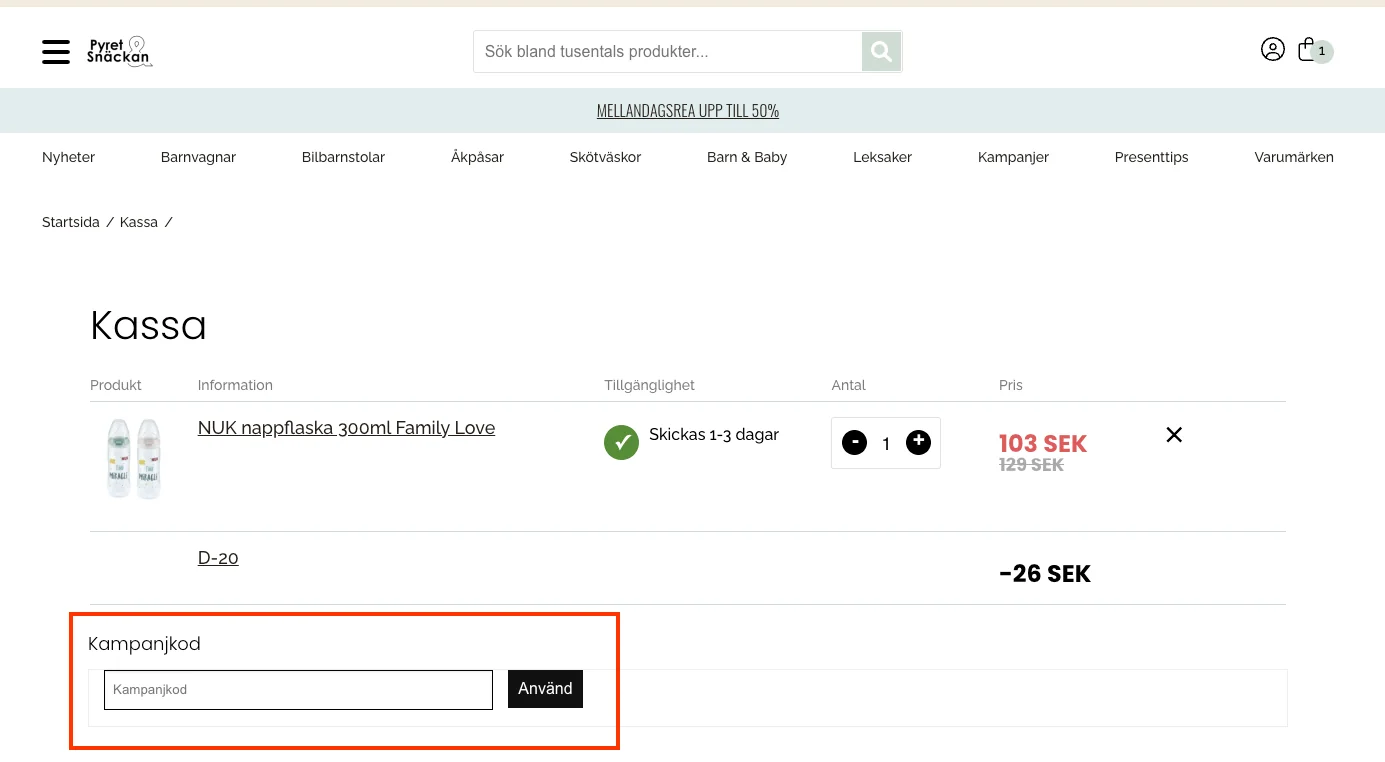Open NUK nappflaska 300ml product link
The width and height of the screenshot is (1385, 762).
click(346, 428)
